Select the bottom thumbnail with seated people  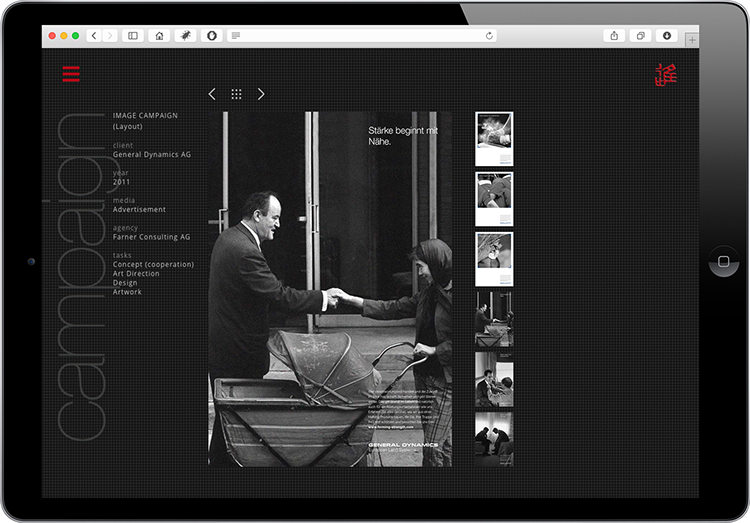(x=494, y=439)
